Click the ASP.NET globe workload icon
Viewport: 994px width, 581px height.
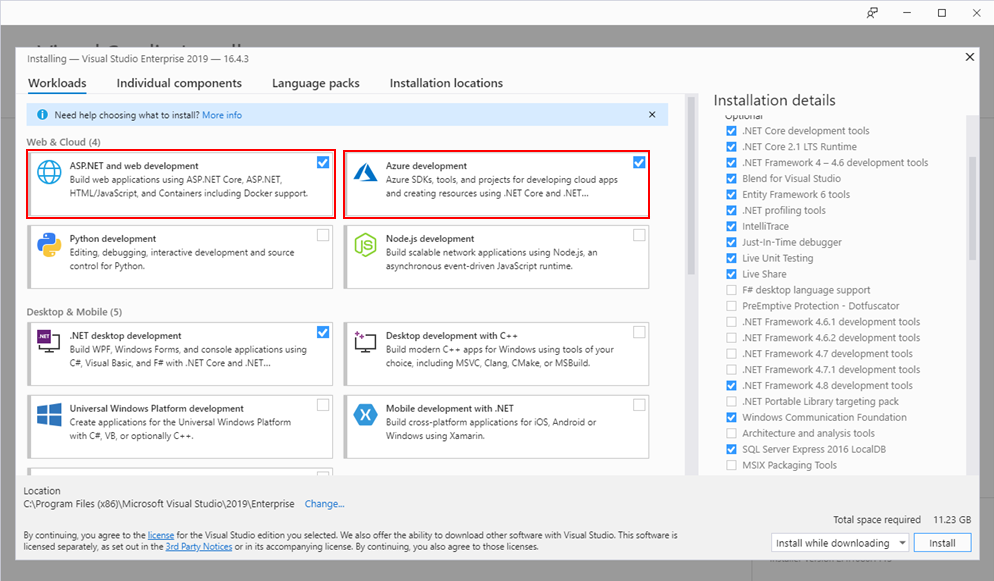pos(50,173)
